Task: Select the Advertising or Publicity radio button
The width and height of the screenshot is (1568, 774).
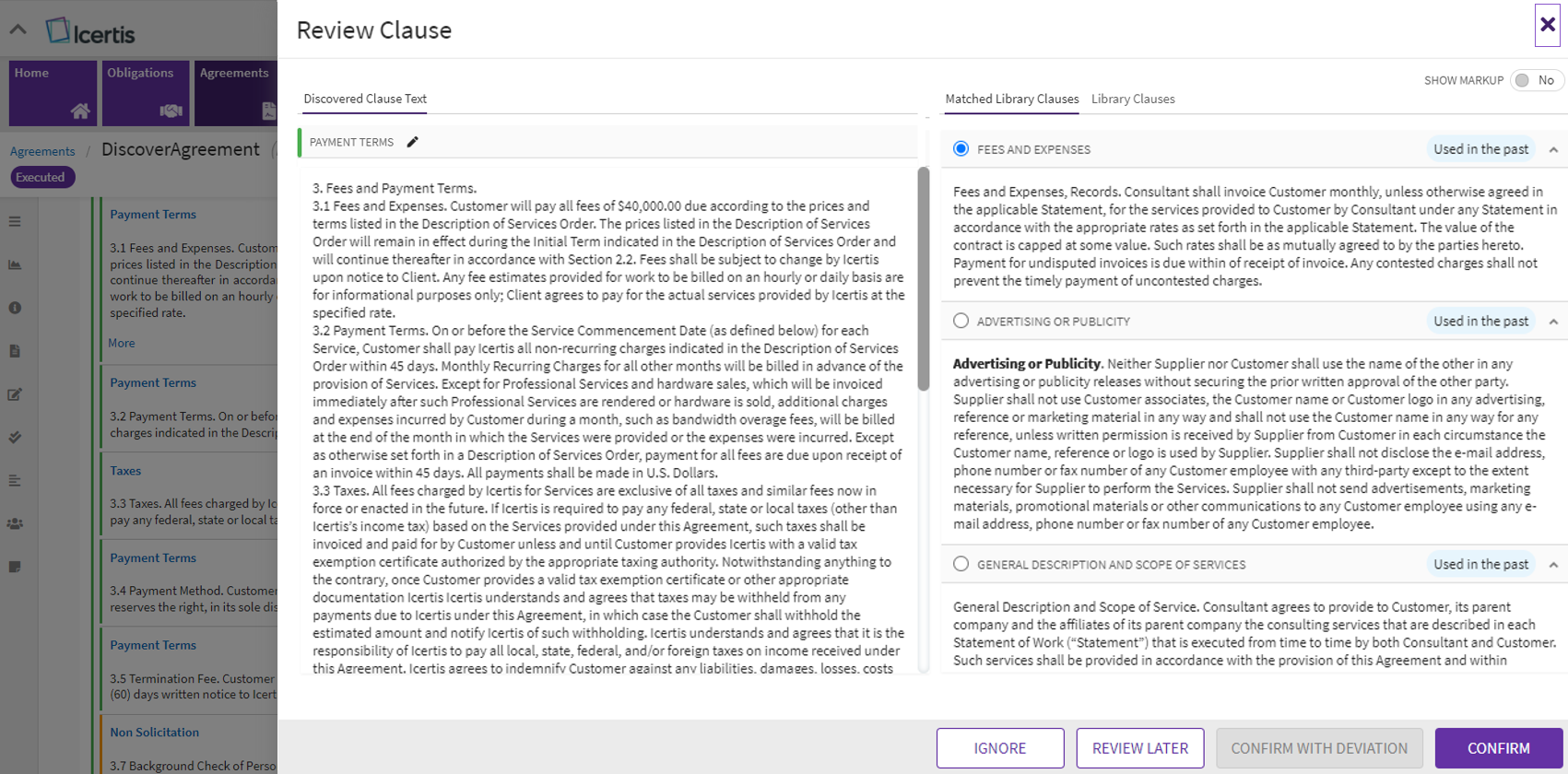Action: pos(961,321)
